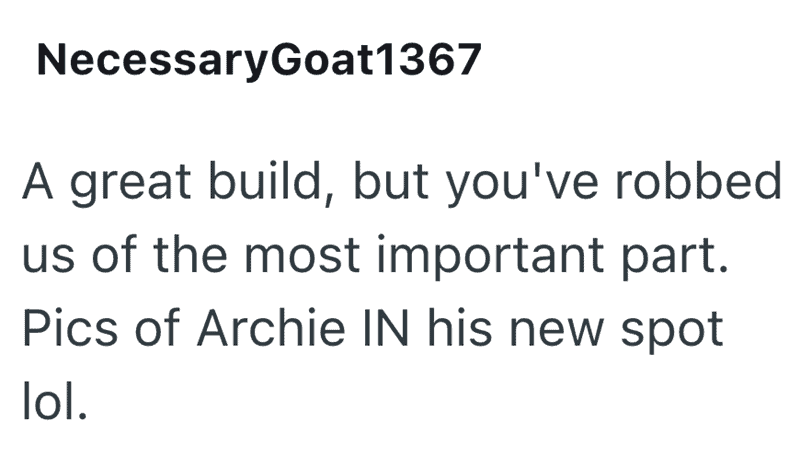Click the word "Pics" starting the third line
The width and height of the screenshot is (800, 456).
point(63,329)
